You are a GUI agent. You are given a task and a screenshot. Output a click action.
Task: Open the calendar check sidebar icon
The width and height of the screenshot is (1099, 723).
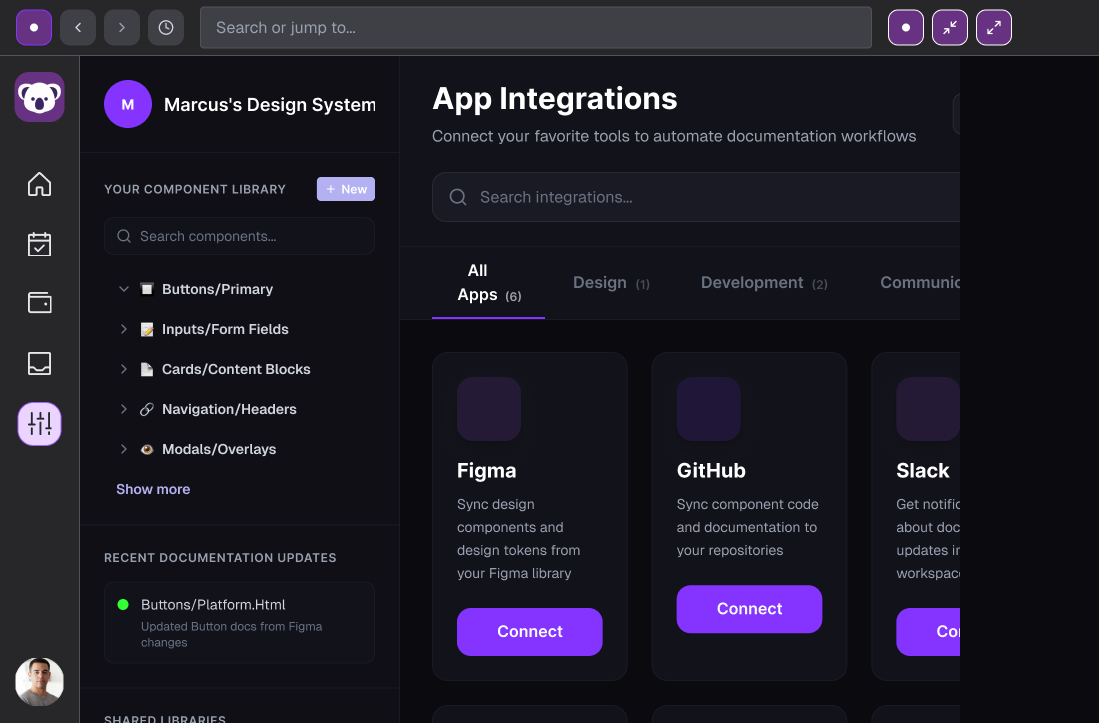click(x=39, y=245)
